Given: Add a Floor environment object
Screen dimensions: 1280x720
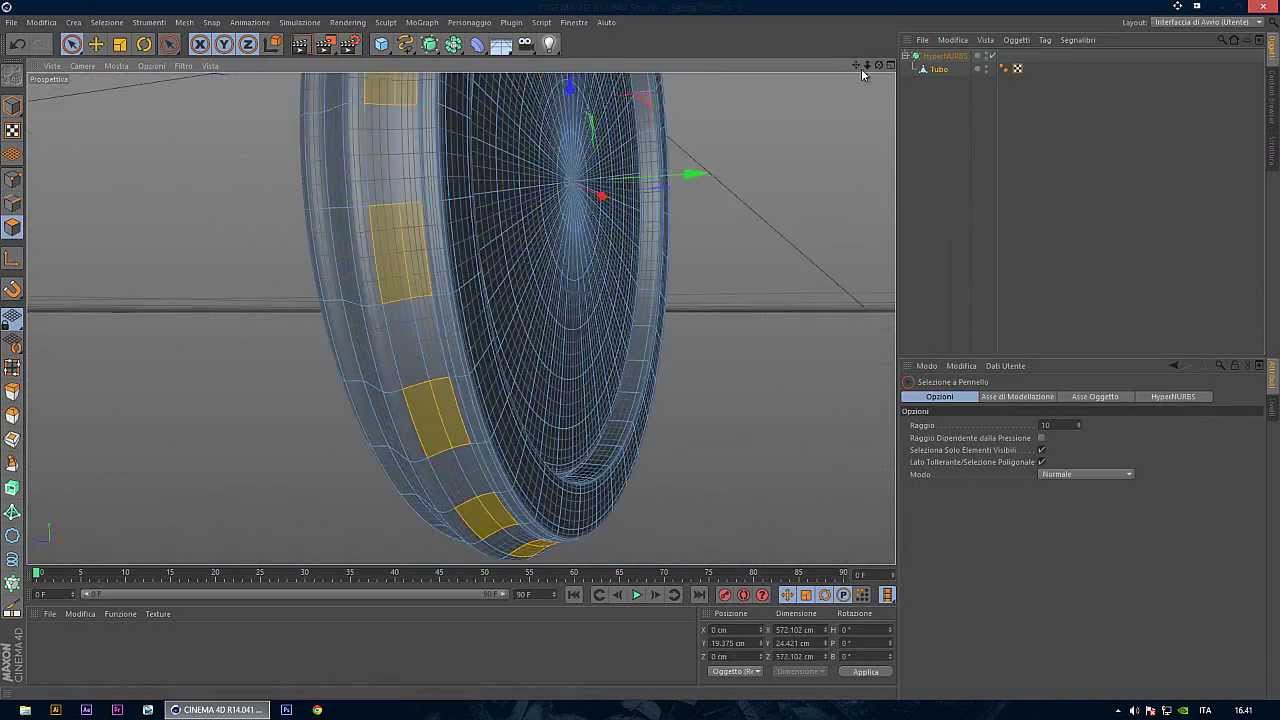Looking at the screenshot, I should (x=501, y=44).
